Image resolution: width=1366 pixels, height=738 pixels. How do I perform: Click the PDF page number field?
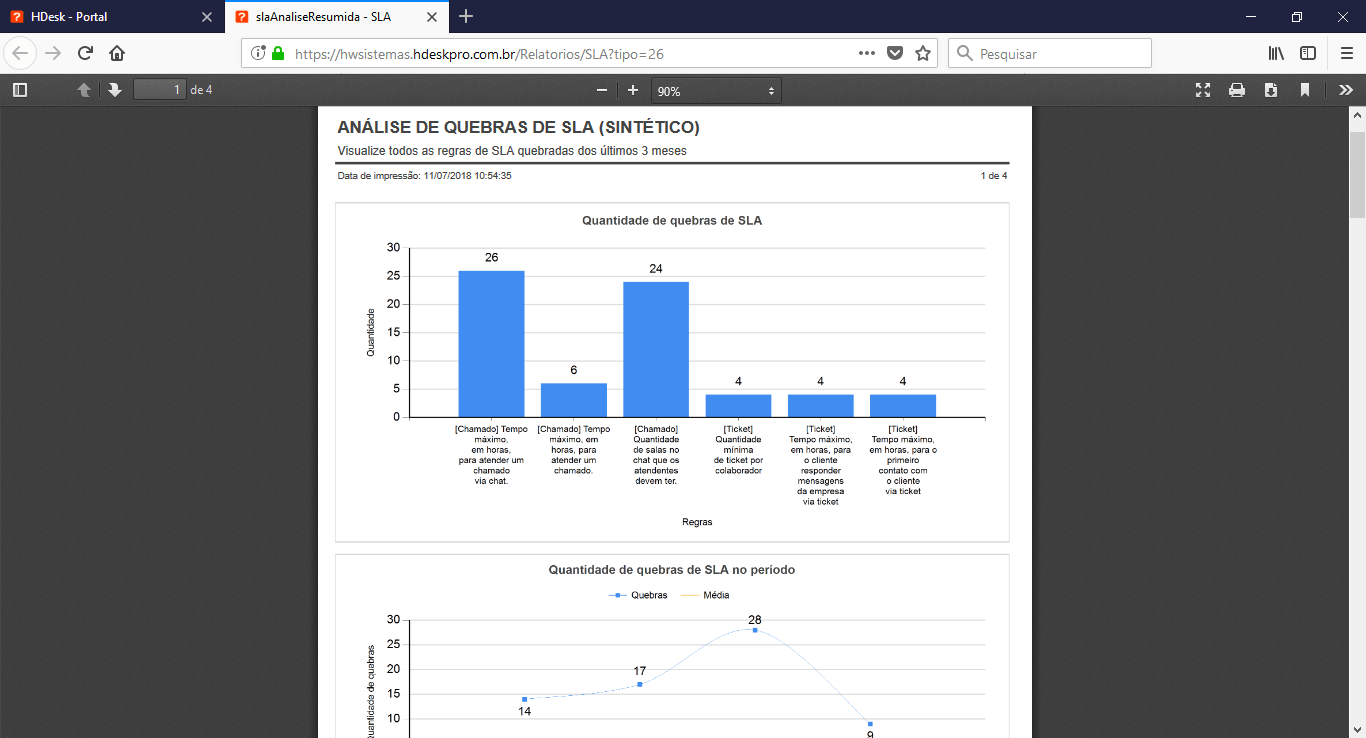[160, 90]
